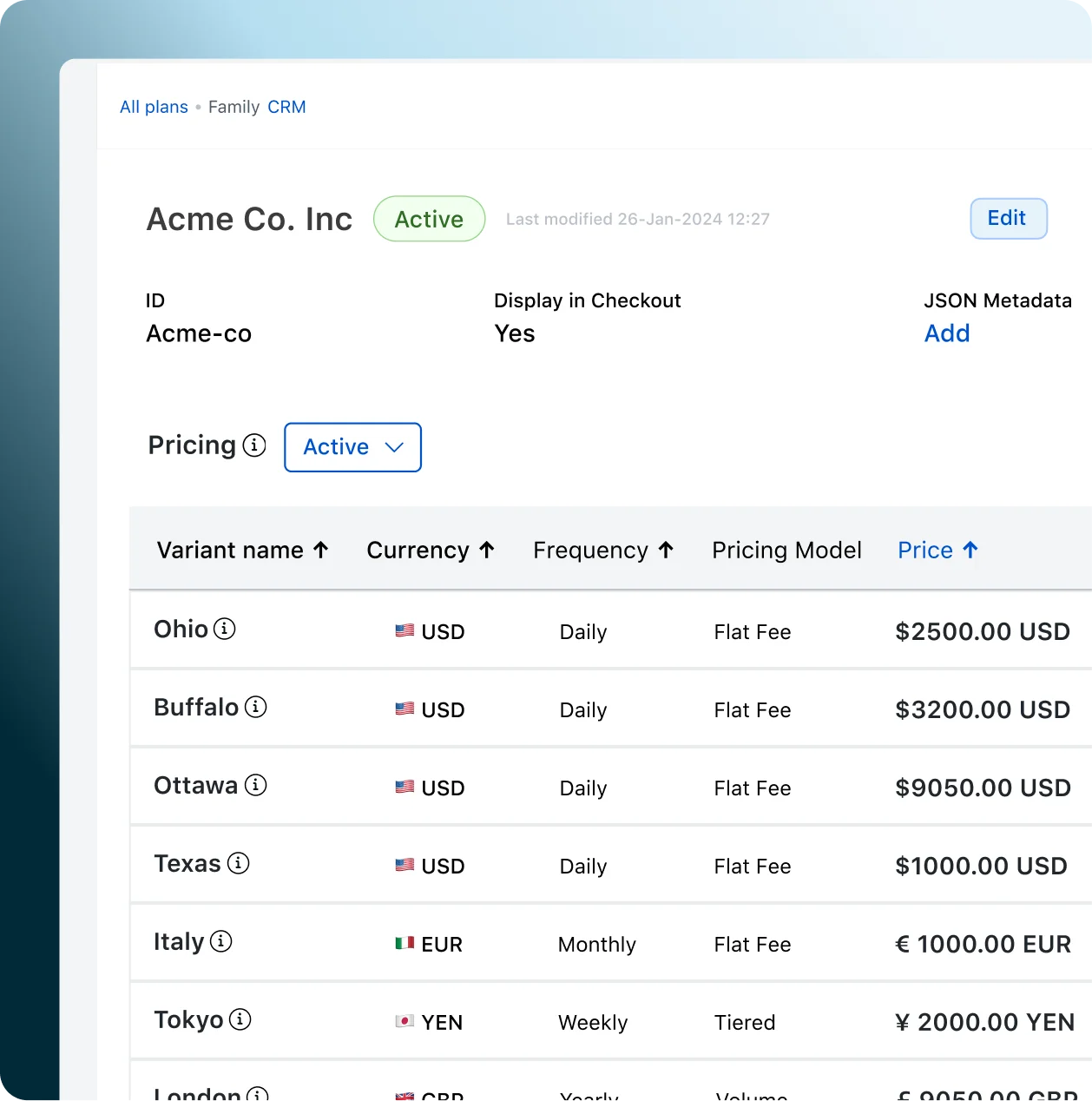Sort the table by Currency arrow
Screen dimensions: 1092x1101
pyautogui.click(x=487, y=550)
